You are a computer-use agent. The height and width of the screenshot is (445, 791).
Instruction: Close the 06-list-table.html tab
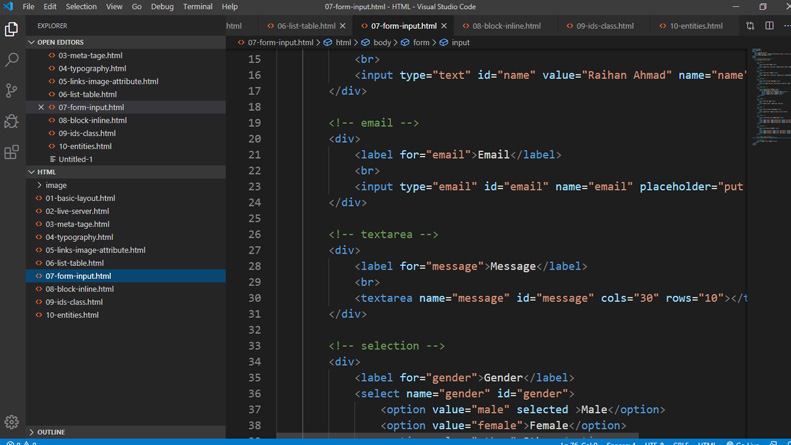(343, 26)
